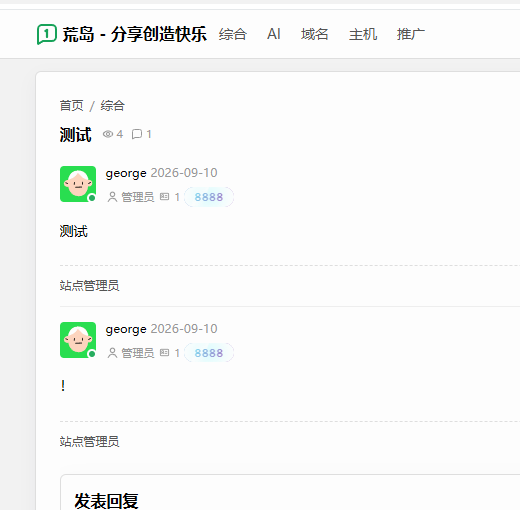
Task: Click the green site logo icon
Action: point(47,34)
